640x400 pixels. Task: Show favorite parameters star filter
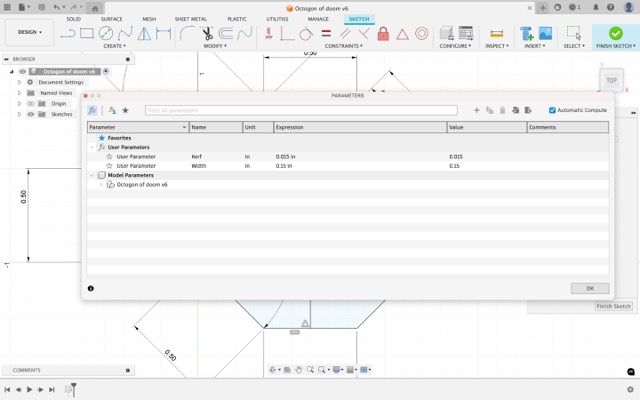125,110
